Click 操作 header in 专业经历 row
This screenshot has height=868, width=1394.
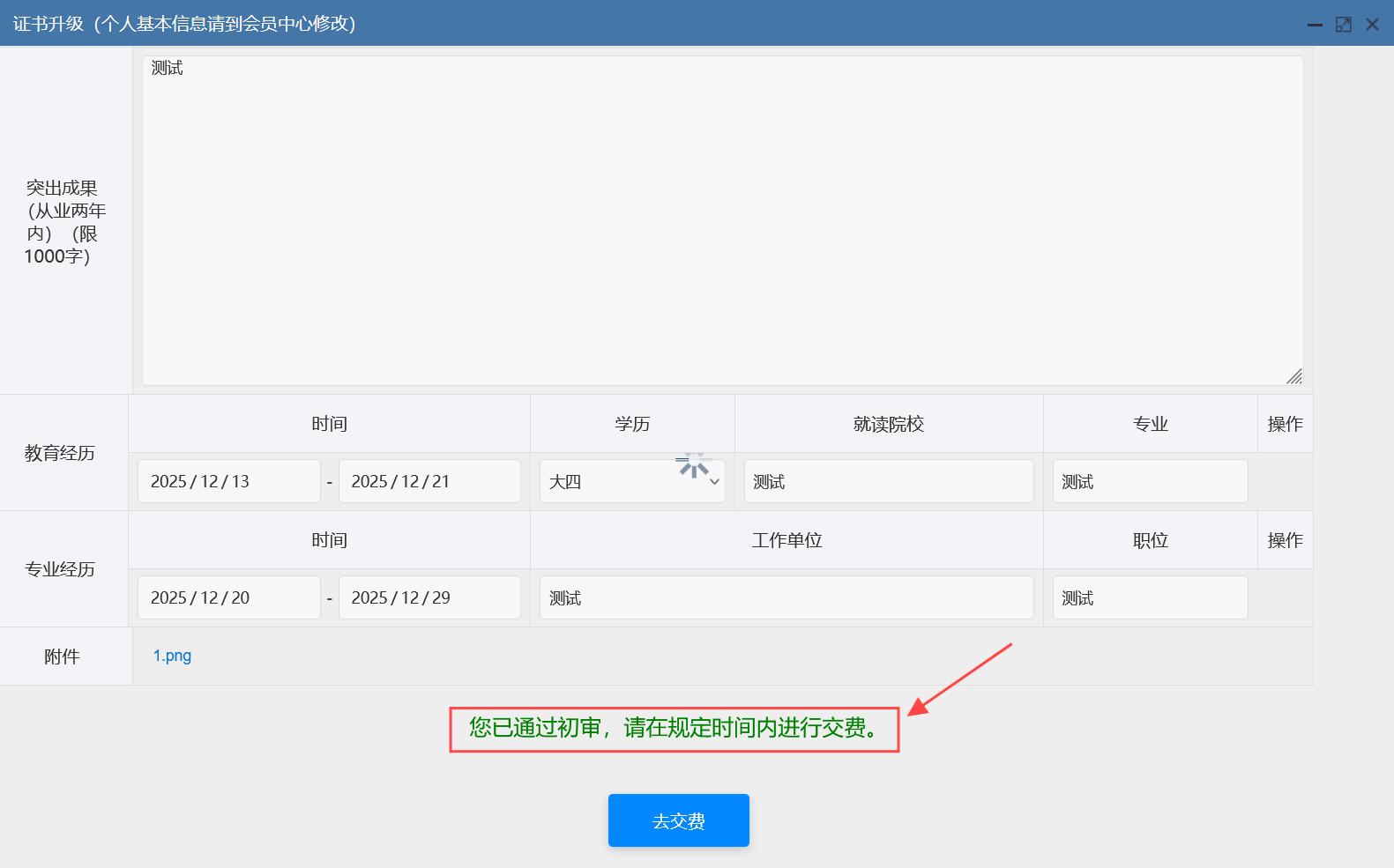click(x=1285, y=540)
